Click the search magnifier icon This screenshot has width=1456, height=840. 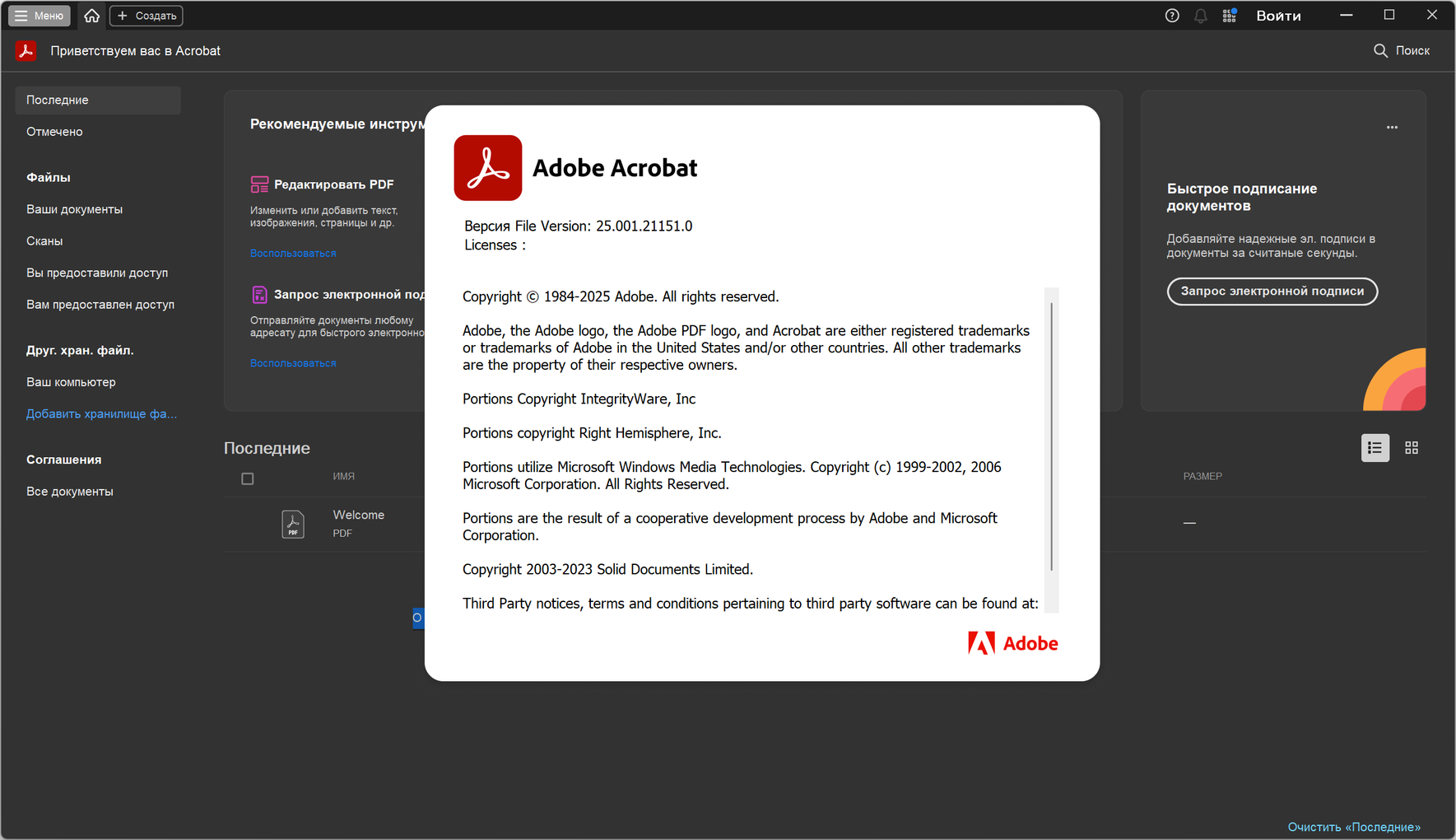tap(1380, 51)
